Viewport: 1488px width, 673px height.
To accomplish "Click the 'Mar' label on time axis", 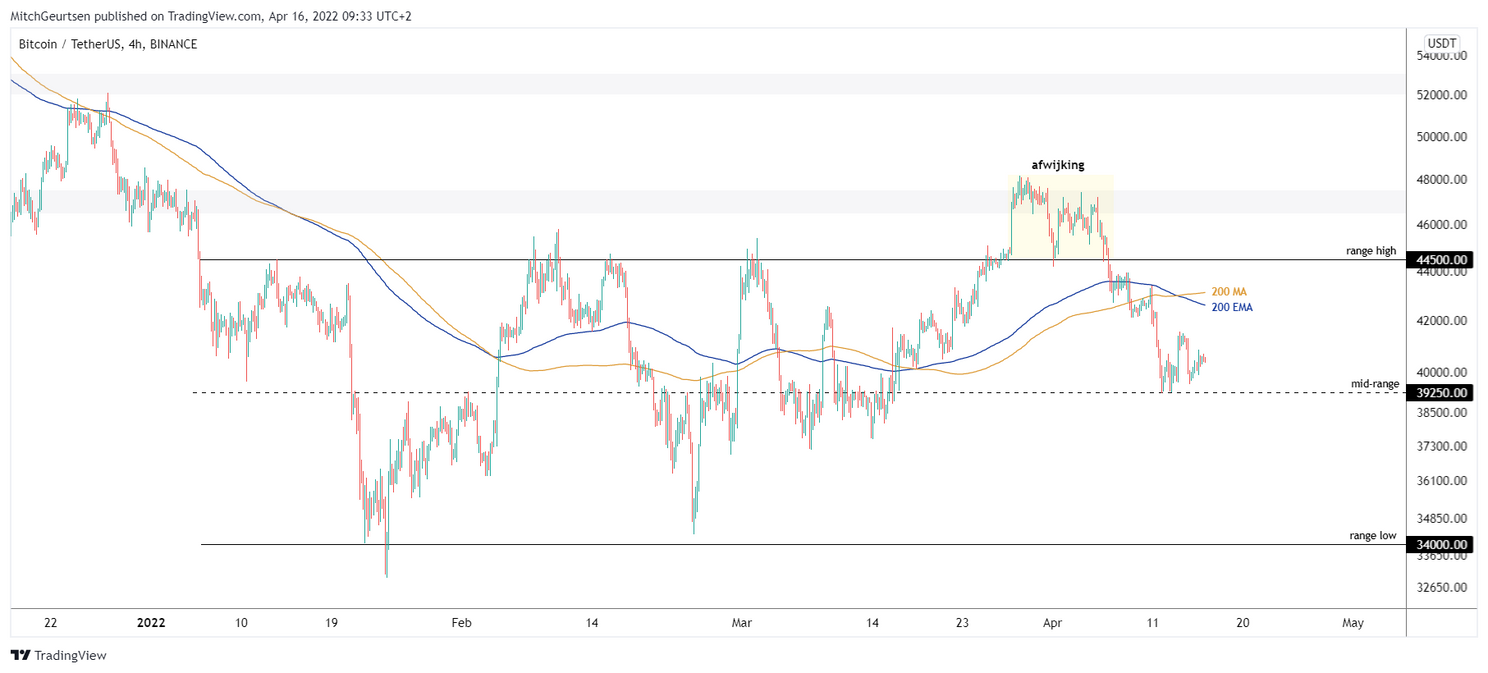I will click(742, 623).
